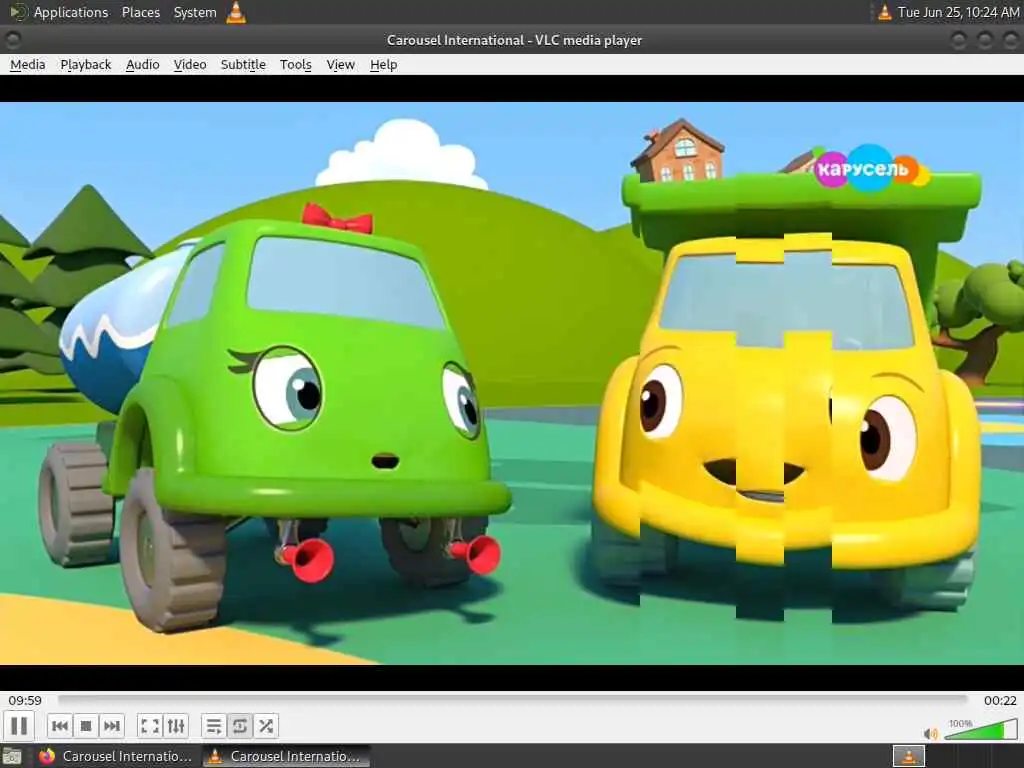Select VLC Carousel International taskbar entry
The image size is (1024, 768).
pyautogui.click(x=286, y=756)
